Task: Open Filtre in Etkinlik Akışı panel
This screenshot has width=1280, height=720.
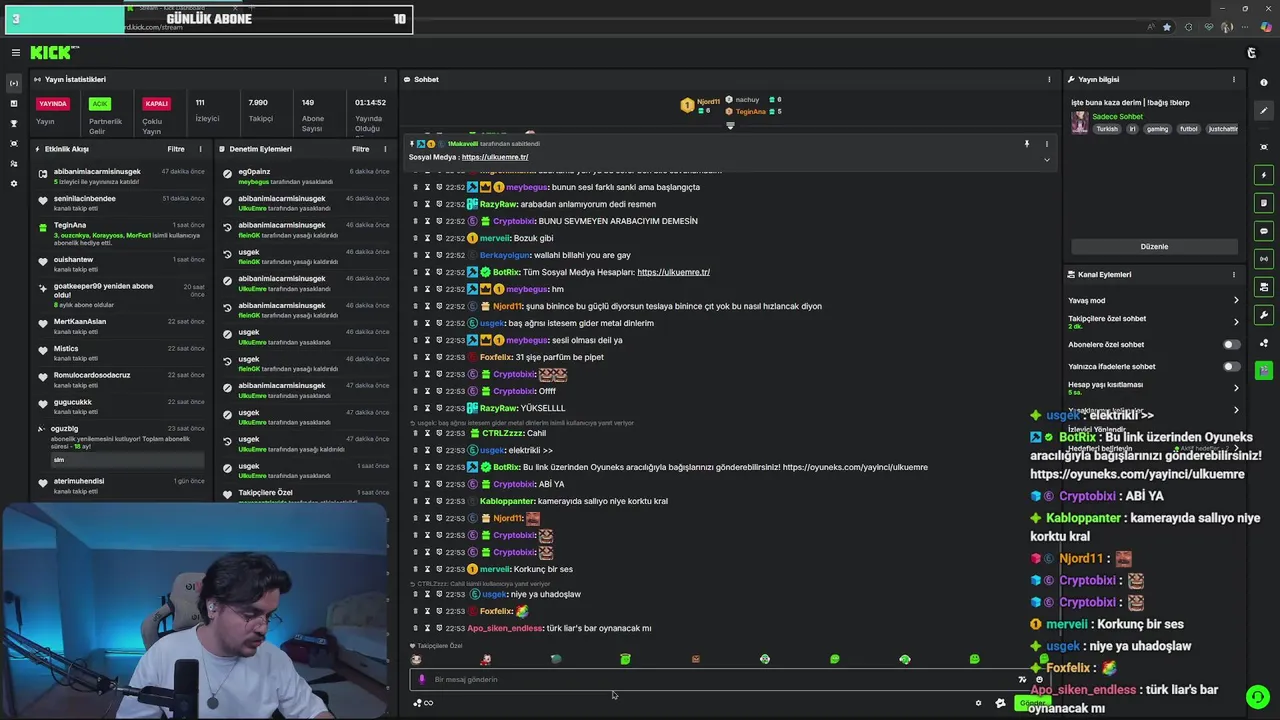Action: 176,149
